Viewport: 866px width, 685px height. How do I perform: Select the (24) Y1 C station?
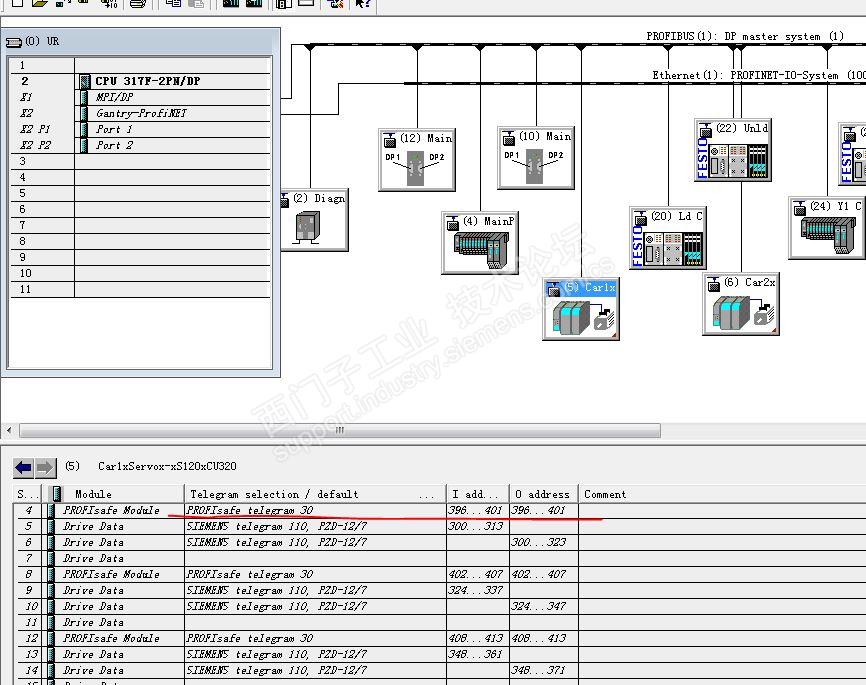[827, 229]
